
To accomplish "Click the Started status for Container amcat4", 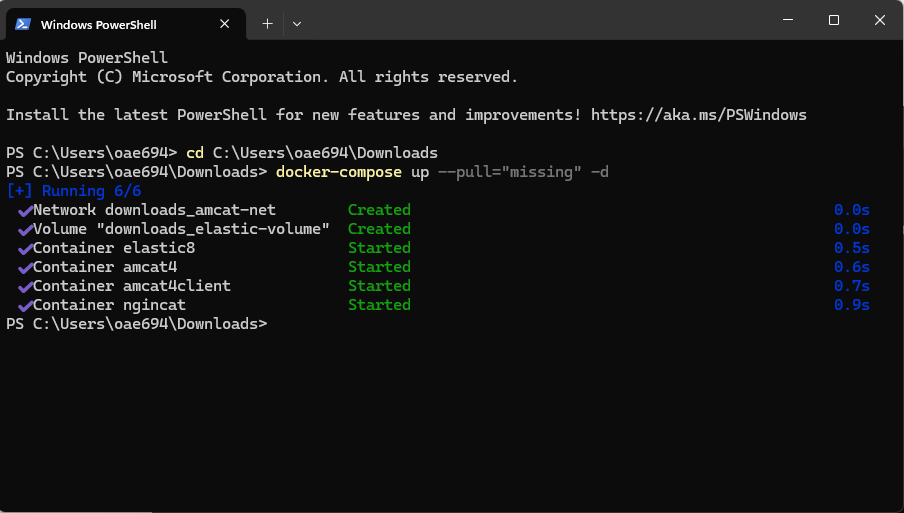I will click(x=379, y=267).
